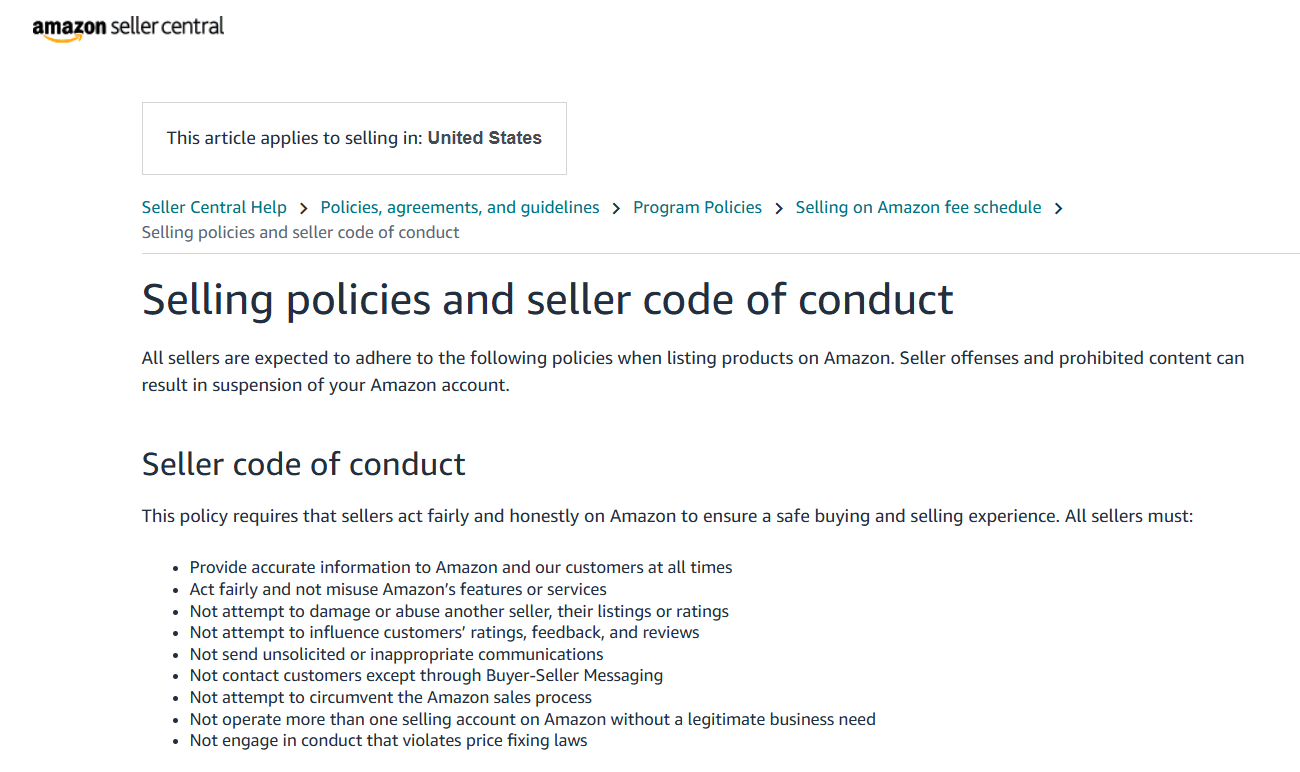This screenshot has width=1300, height=772.
Task: Click the intro paragraph about account suspension
Action: (x=693, y=371)
